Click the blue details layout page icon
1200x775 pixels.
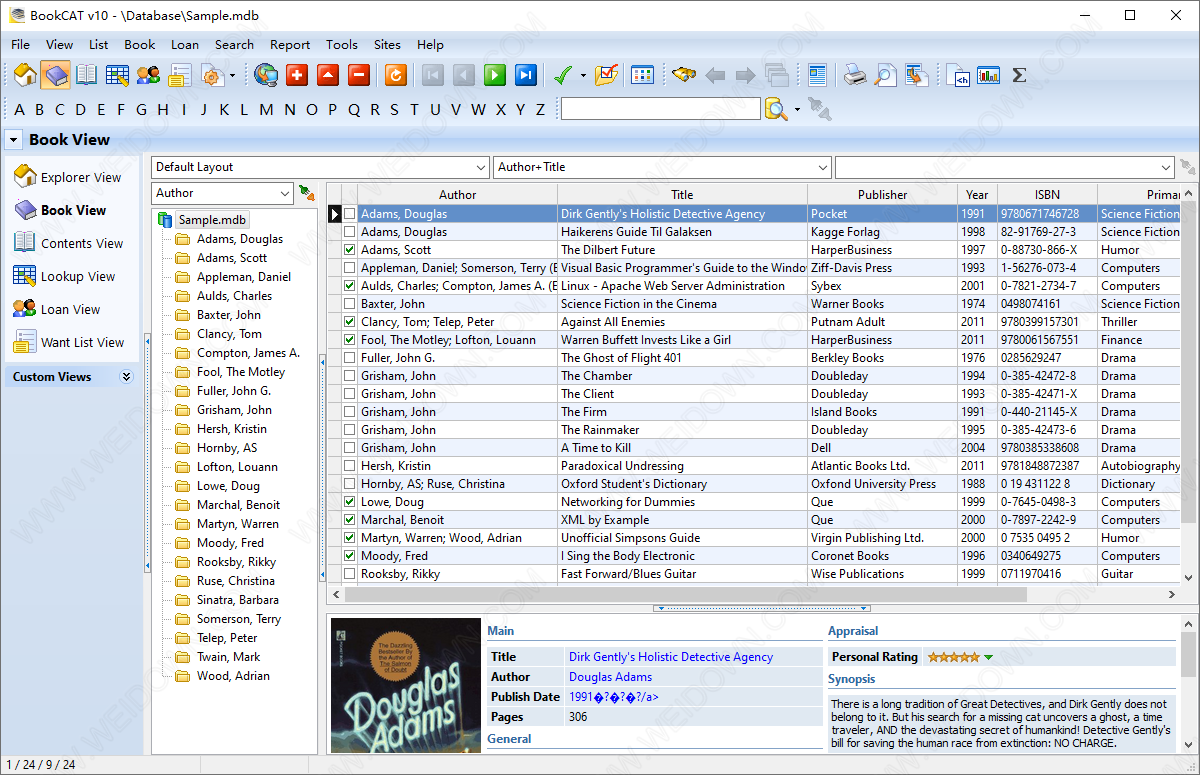click(818, 75)
